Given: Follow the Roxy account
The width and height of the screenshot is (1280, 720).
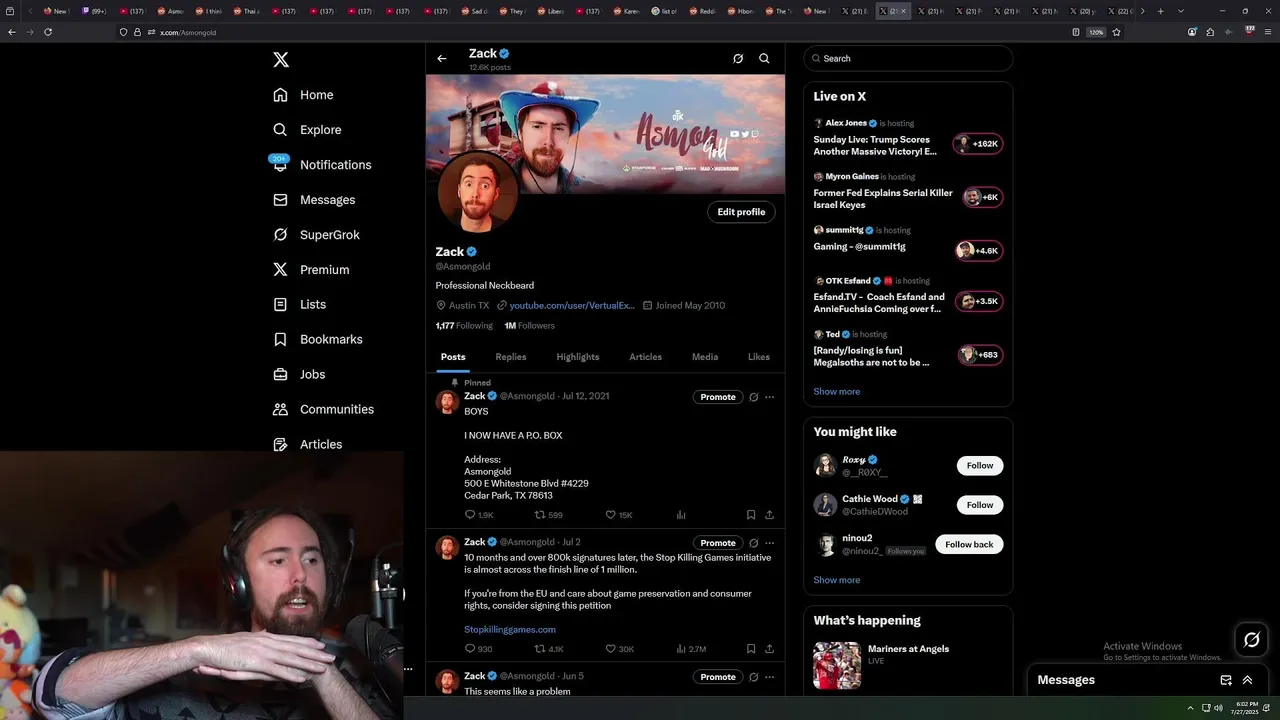Looking at the screenshot, I should [x=980, y=465].
